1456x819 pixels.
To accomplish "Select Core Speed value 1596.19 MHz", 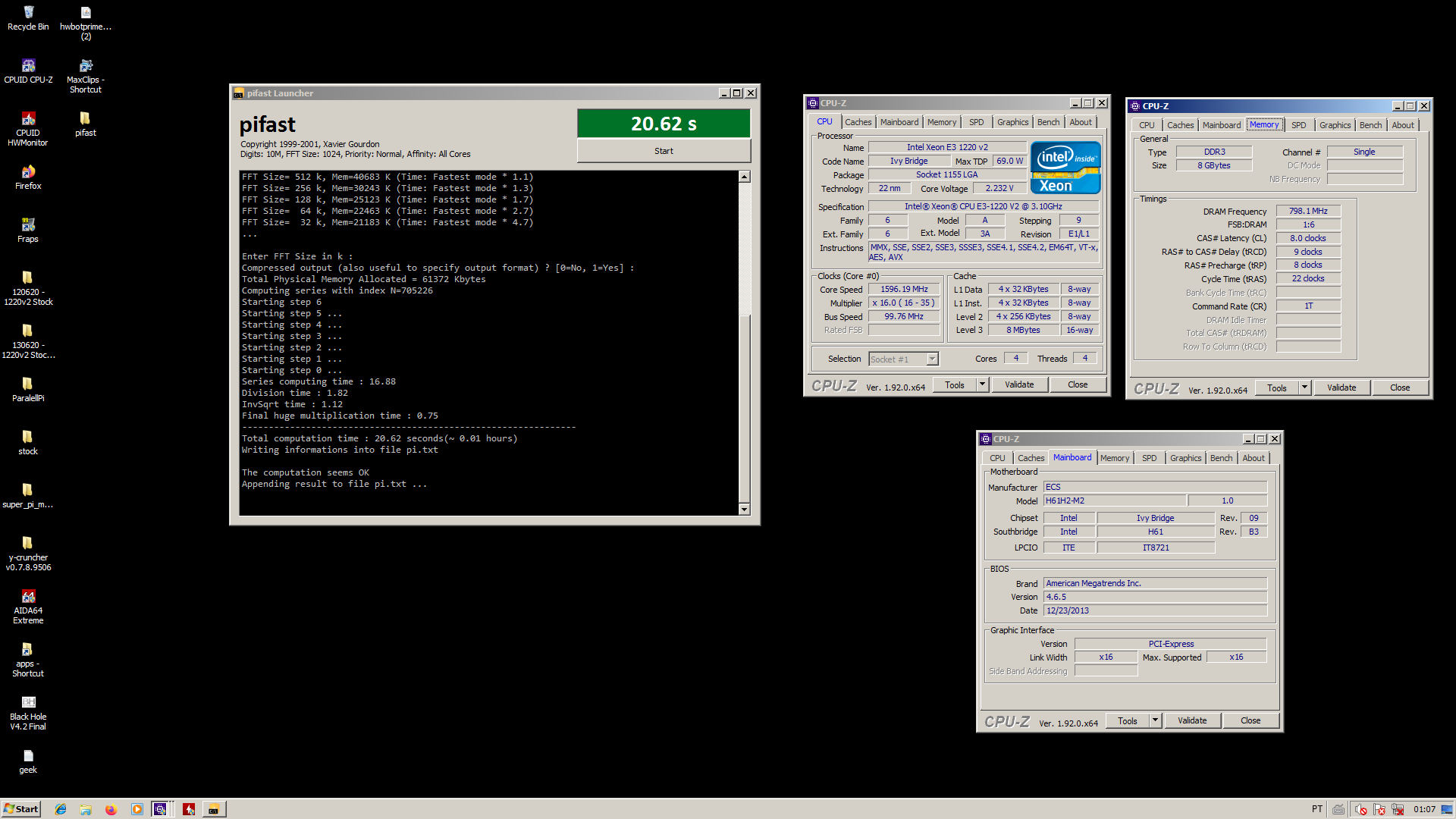I will pos(904,290).
